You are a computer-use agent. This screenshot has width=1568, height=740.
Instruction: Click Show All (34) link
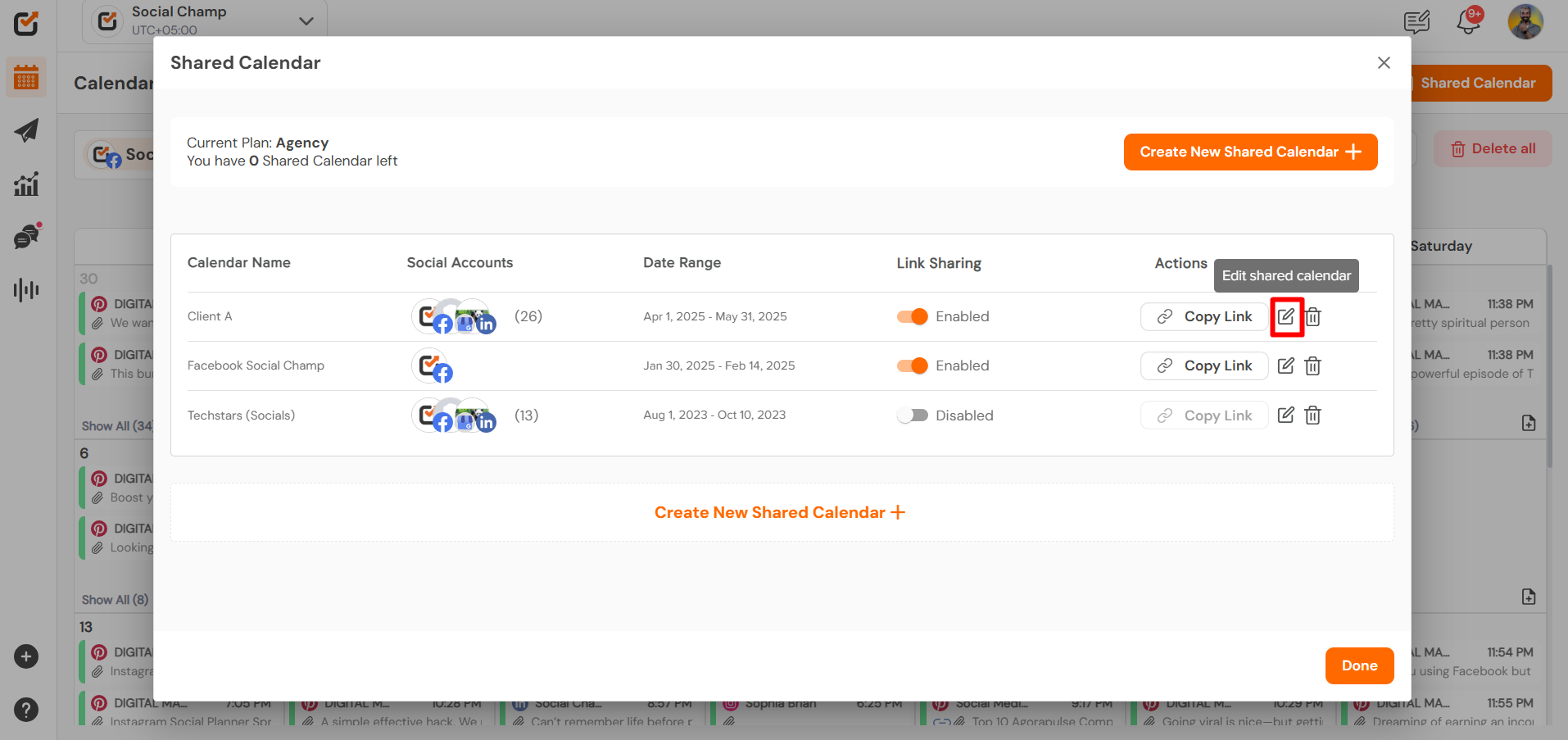pos(116,426)
